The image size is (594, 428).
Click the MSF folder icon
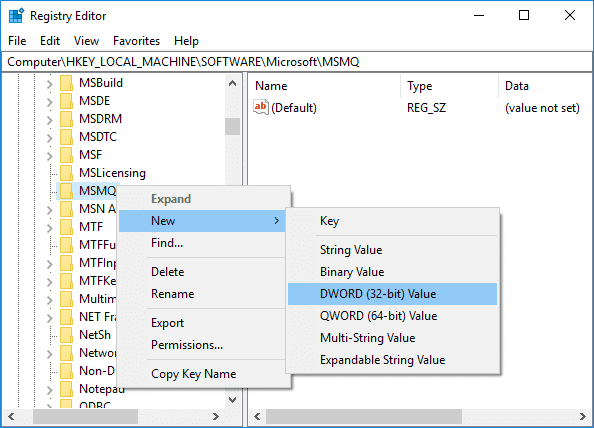pyautogui.click(x=66, y=155)
